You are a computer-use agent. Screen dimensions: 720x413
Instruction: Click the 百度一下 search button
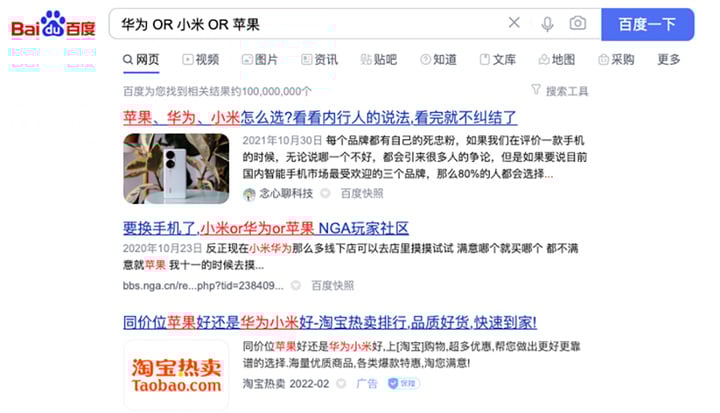coord(647,24)
